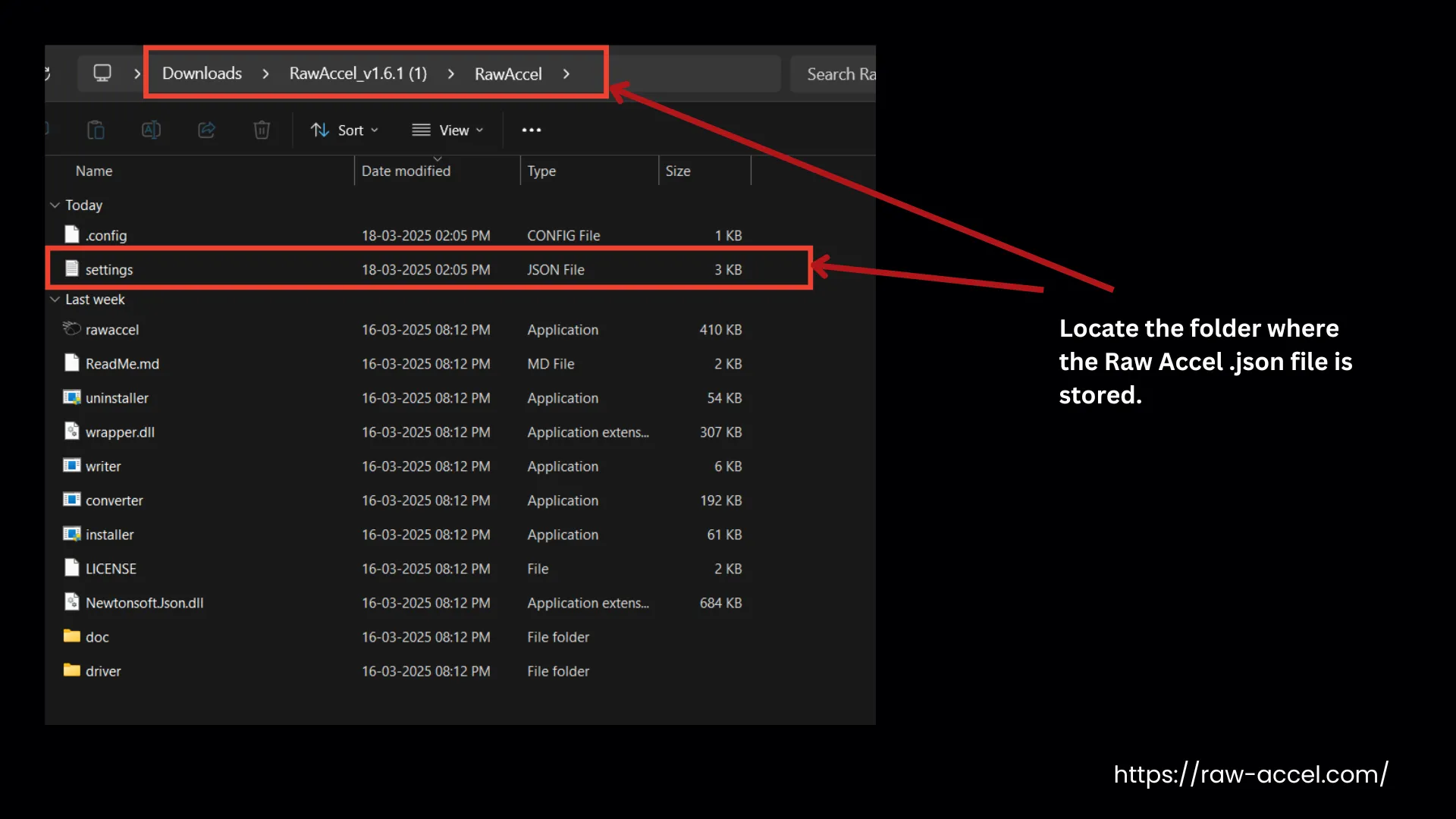Click the ReadMe.md file icon
Image resolution: width=1456 pixels, height=819 pixels.
[x=71, y=362]
